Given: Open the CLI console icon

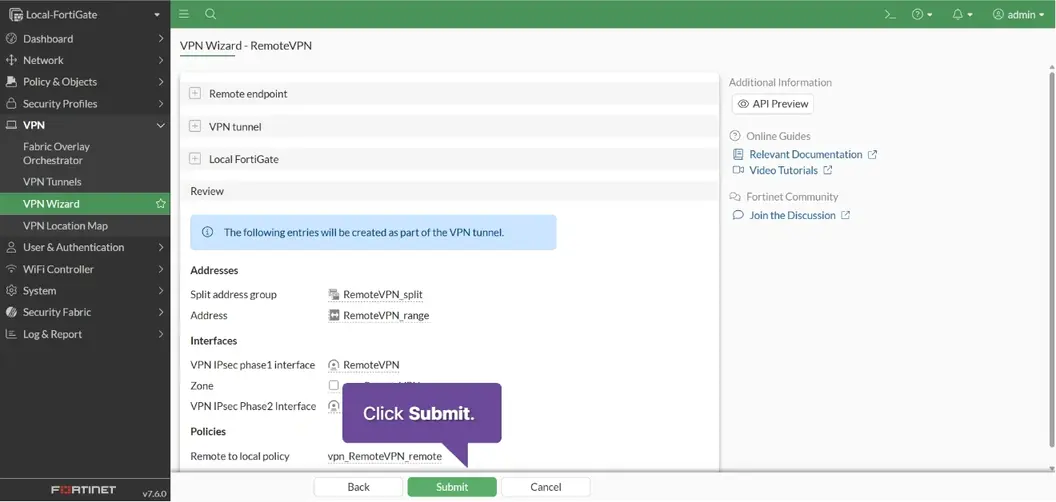Looking at the screenshot, I should (890, 15).
